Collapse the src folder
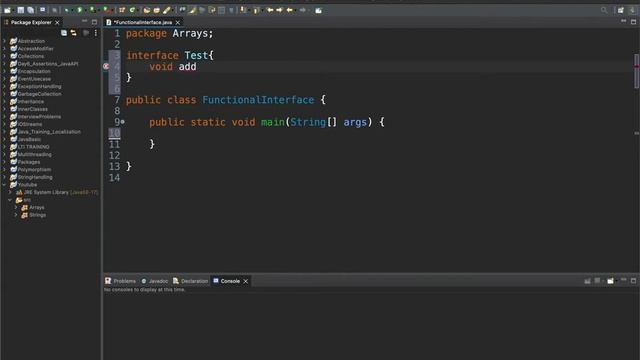The height and width of the screenshot is (360, 640). coord(10,200)
